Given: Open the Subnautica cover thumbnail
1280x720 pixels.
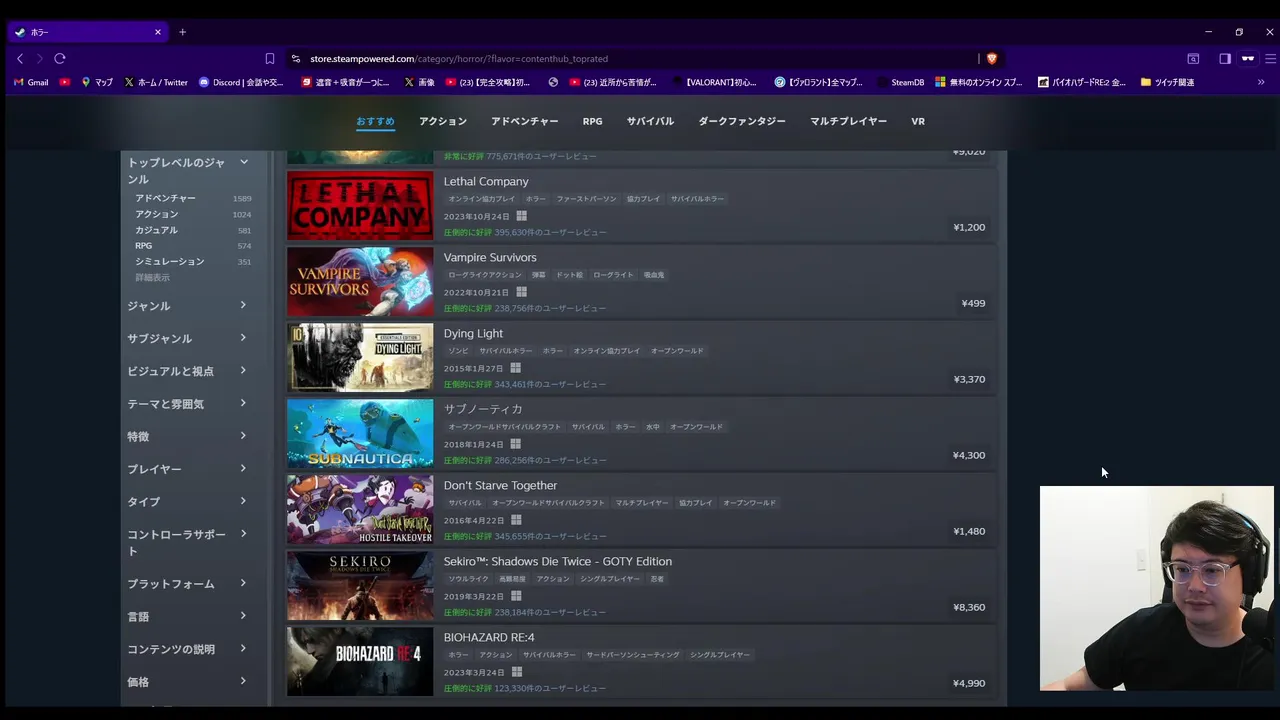Looking at the screenshot, I should [360, 434].
